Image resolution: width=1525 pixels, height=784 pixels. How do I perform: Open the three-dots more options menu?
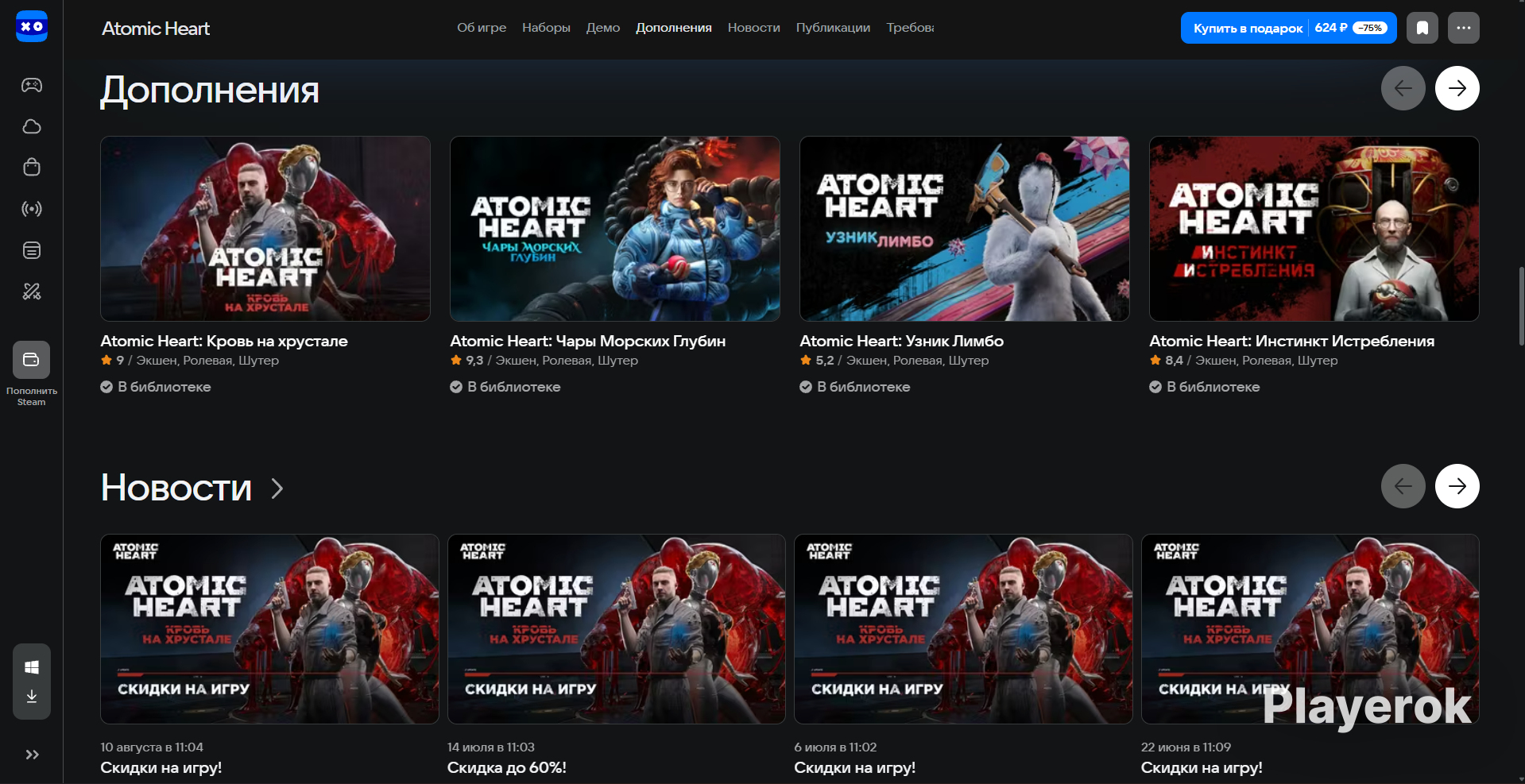pyautogui.click(x=1464, y=28)
